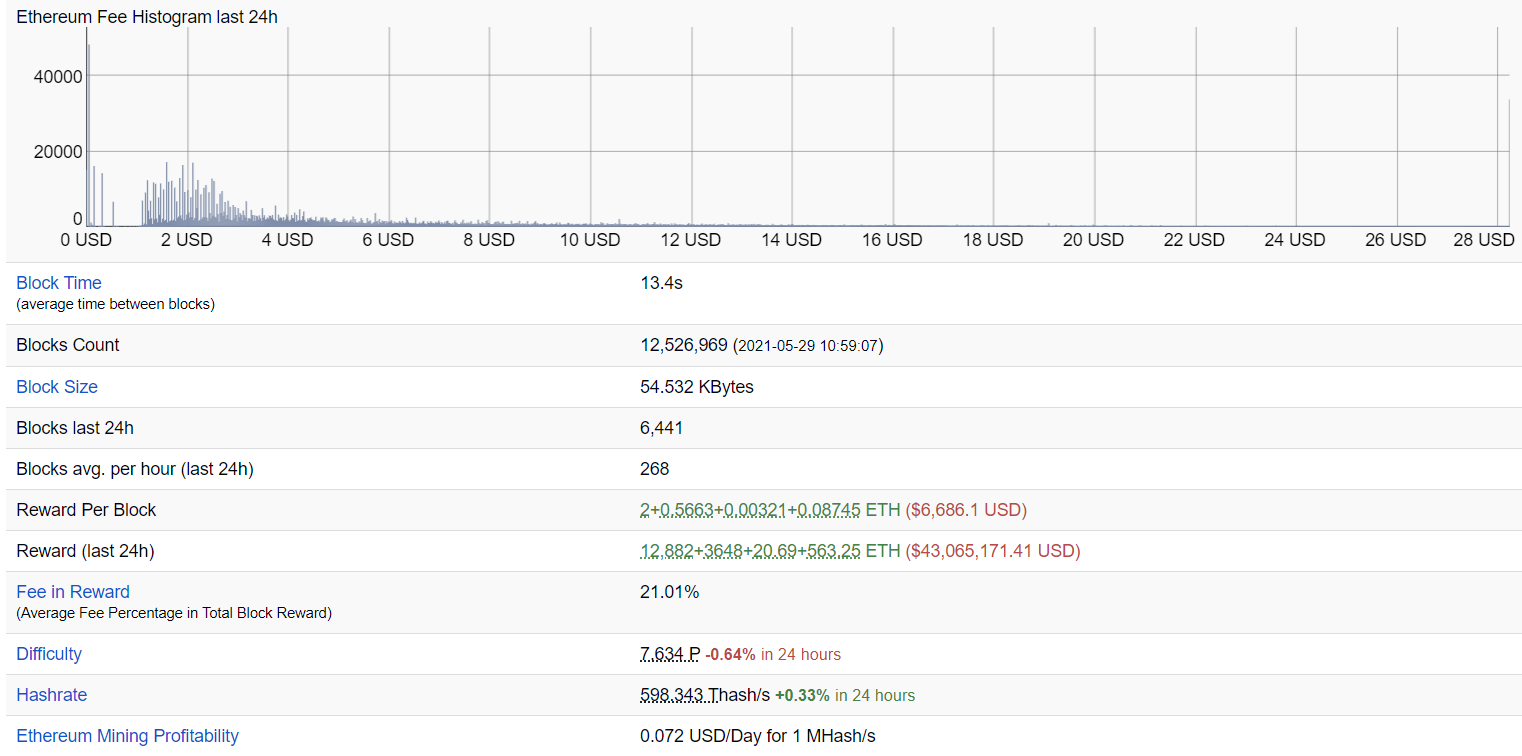
Task: Click the 20000 y-axis label on the histogram
Action: coord(57,151)
